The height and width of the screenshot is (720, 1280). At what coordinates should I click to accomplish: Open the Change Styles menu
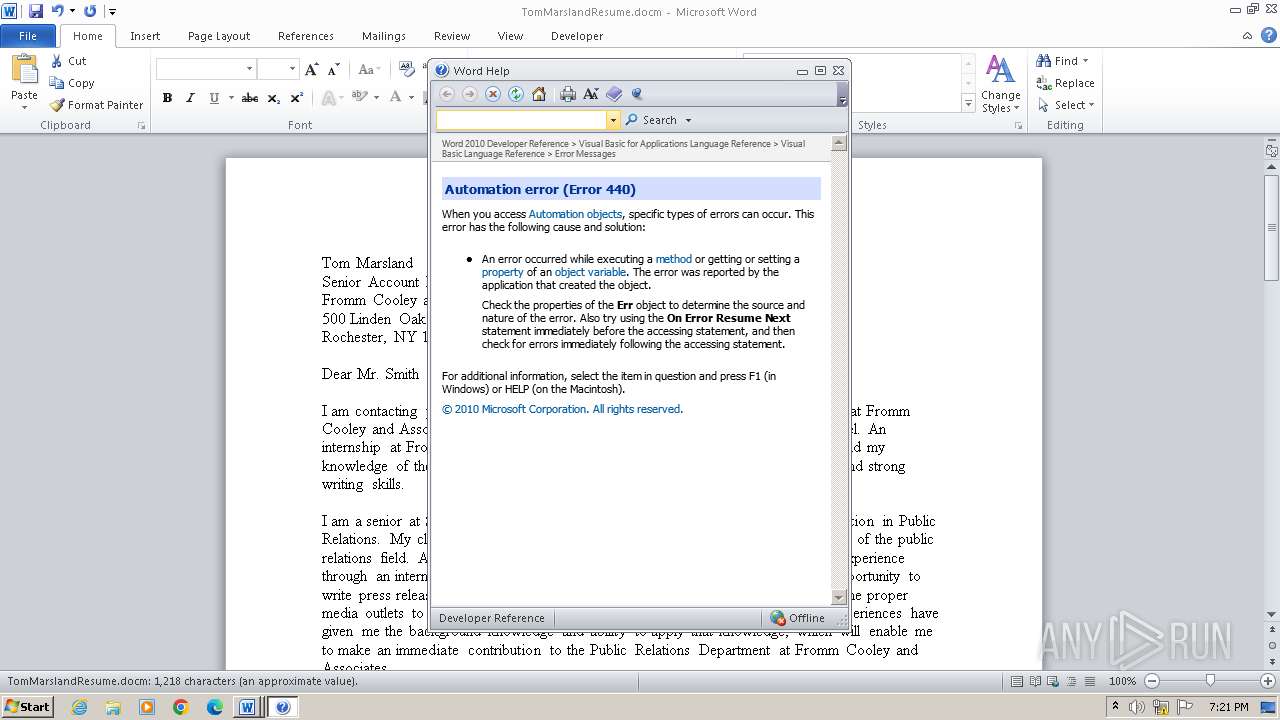[1000, 84]
